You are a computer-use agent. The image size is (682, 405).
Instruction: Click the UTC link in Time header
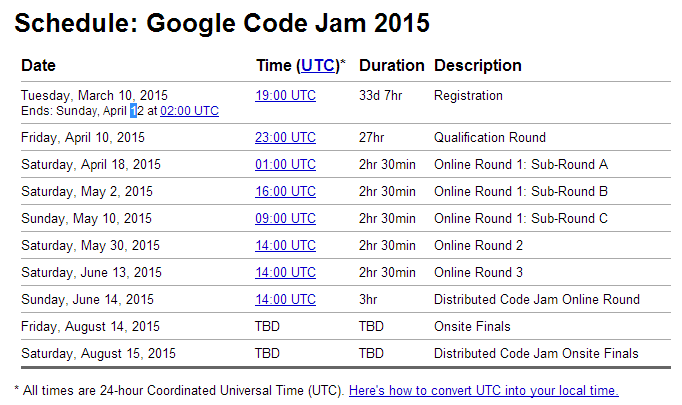[318, 65]
